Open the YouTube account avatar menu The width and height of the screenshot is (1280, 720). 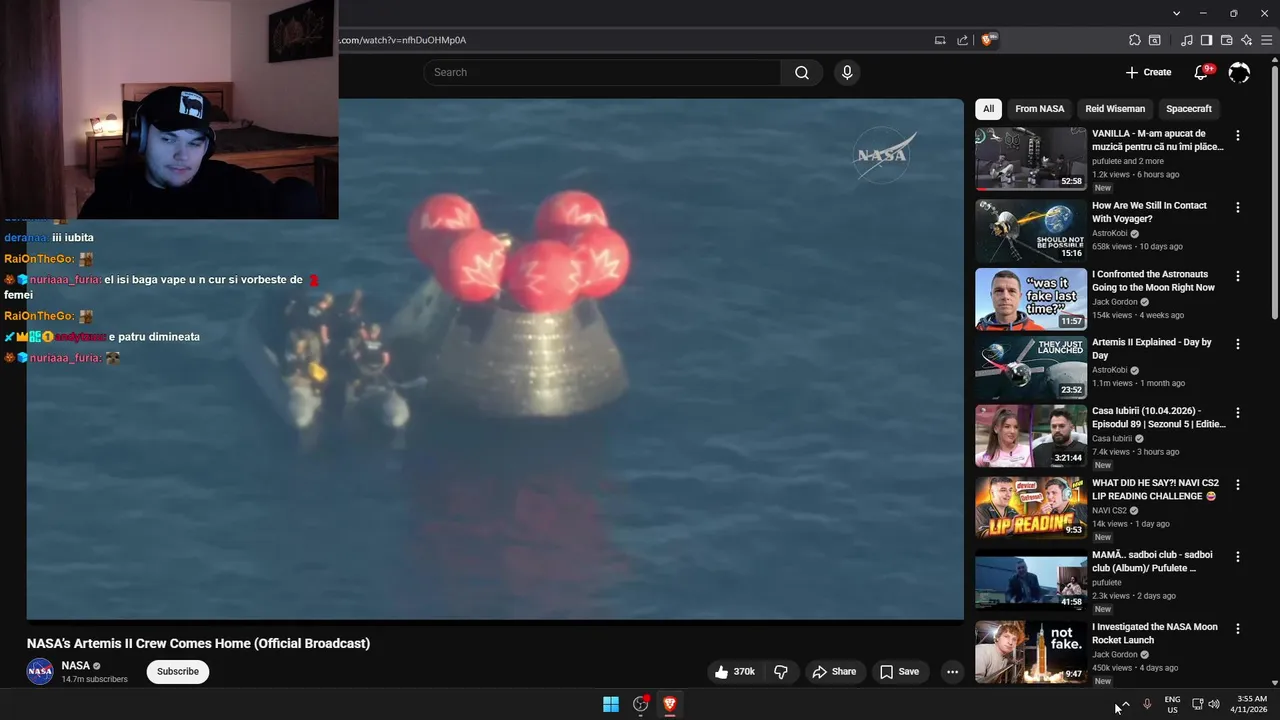1239,72
